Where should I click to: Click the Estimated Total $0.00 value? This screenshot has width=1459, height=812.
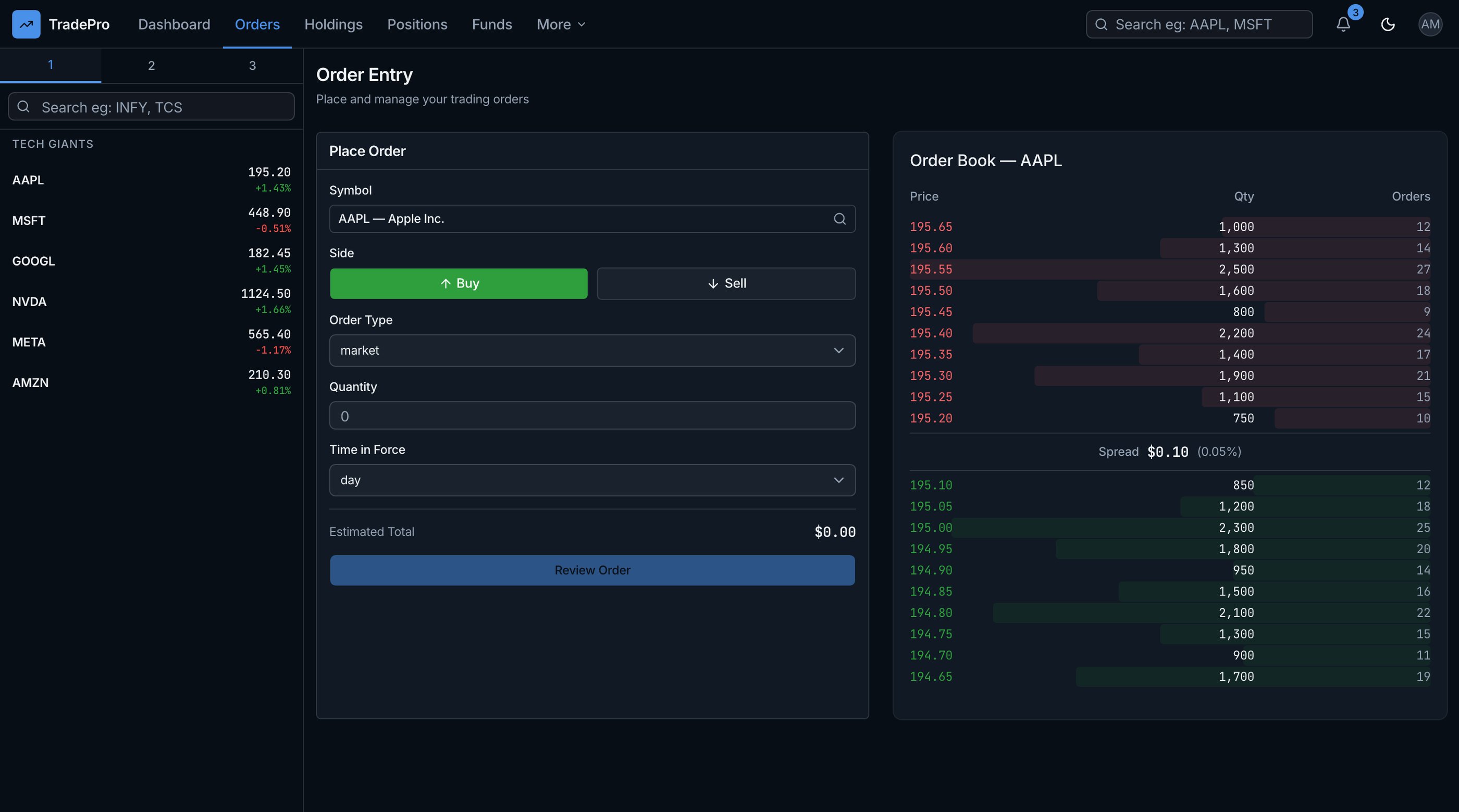pyautogui.click(x=835, y=532)
